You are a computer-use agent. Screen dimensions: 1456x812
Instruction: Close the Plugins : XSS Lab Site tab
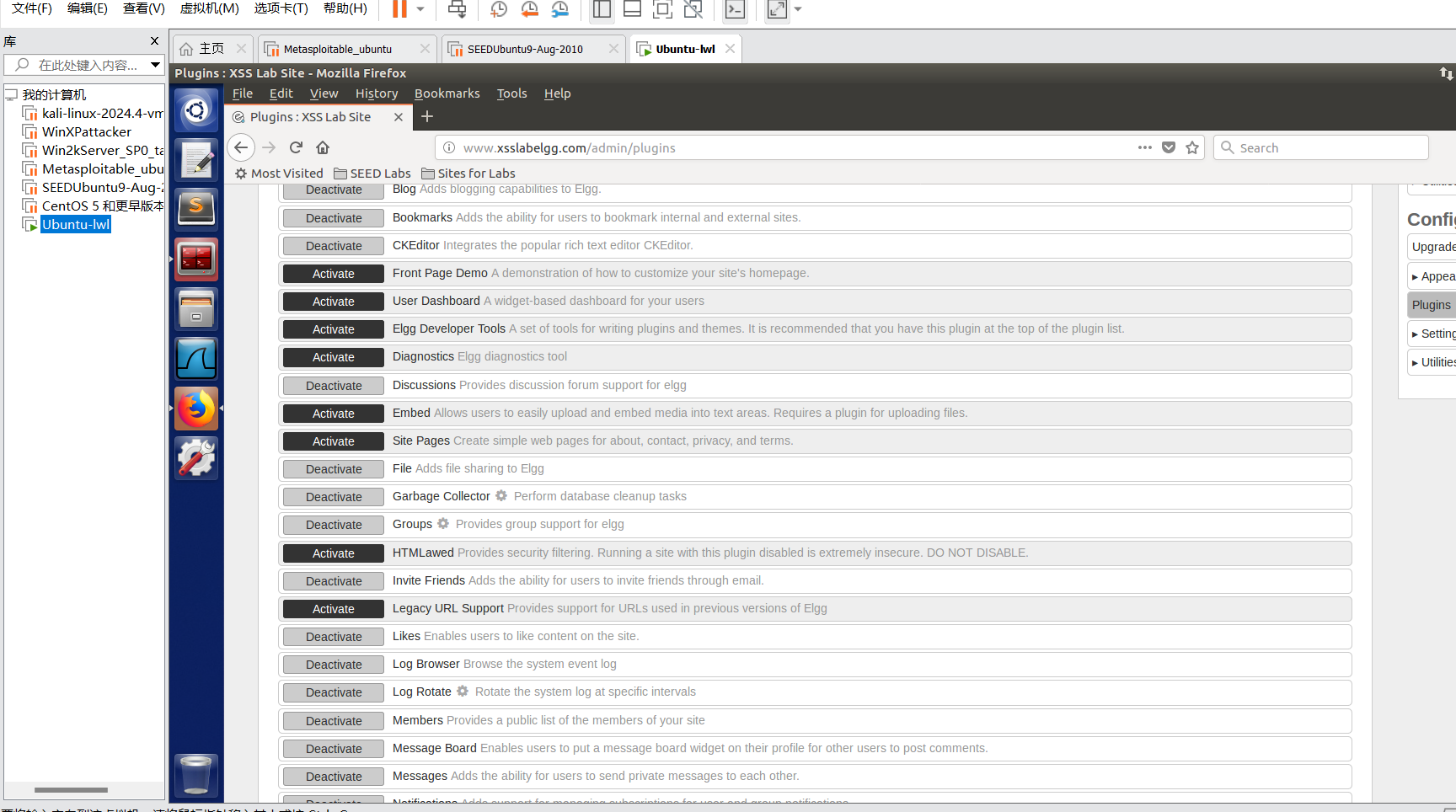coord(399,117)
